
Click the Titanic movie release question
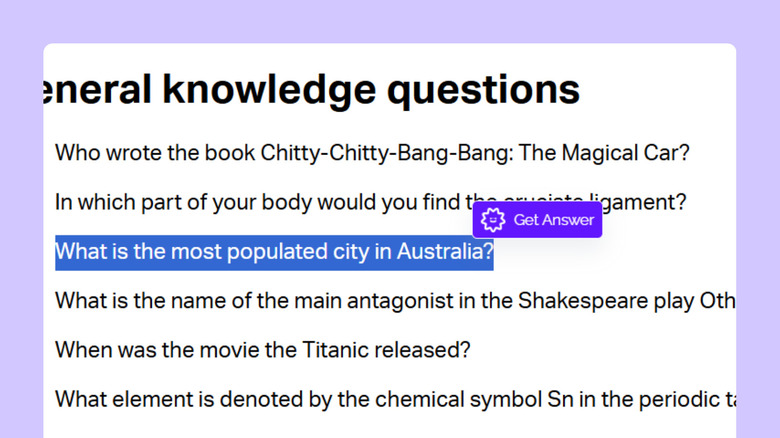point(262,350)
